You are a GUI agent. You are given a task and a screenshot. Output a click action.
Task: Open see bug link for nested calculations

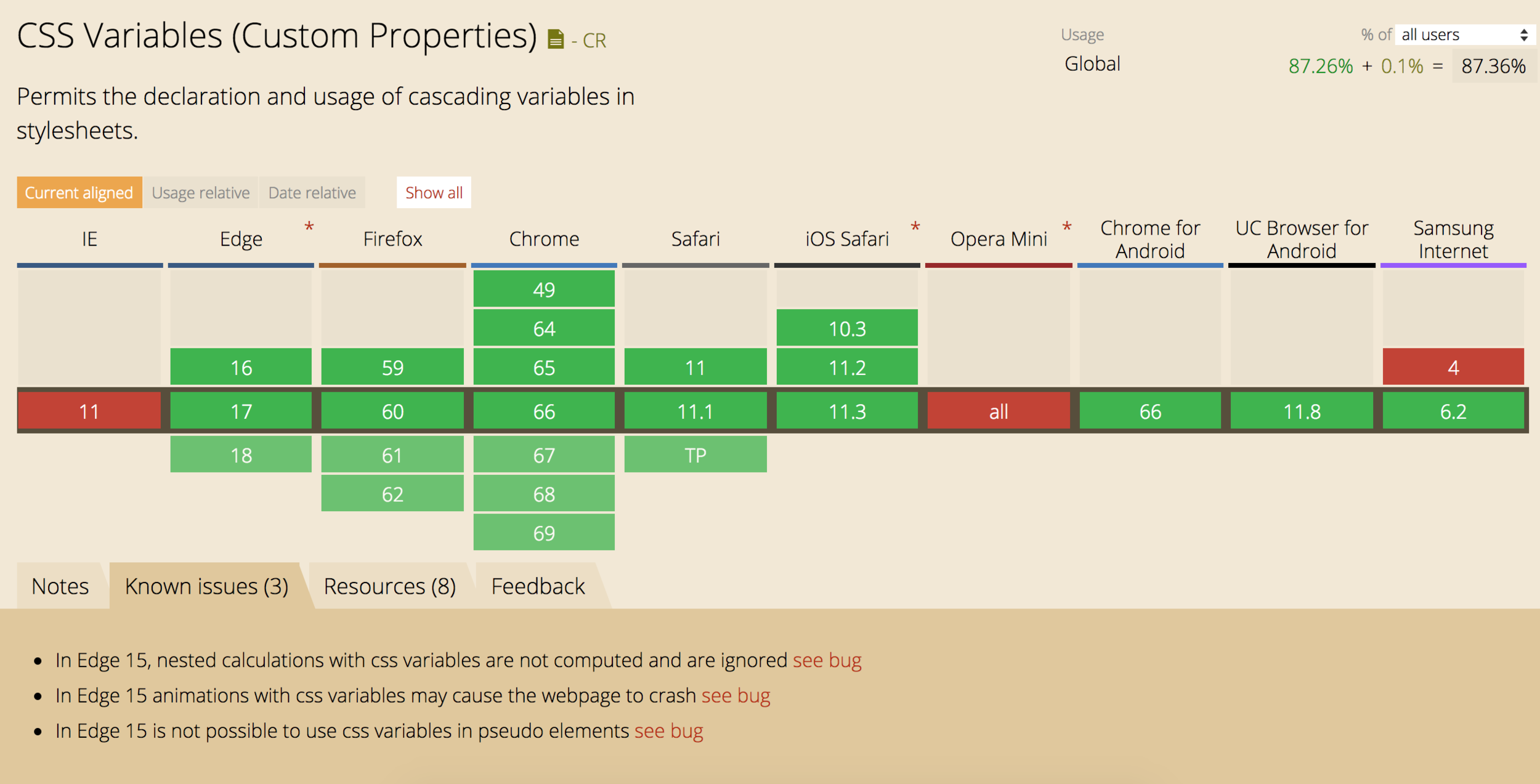pos(827,660)
